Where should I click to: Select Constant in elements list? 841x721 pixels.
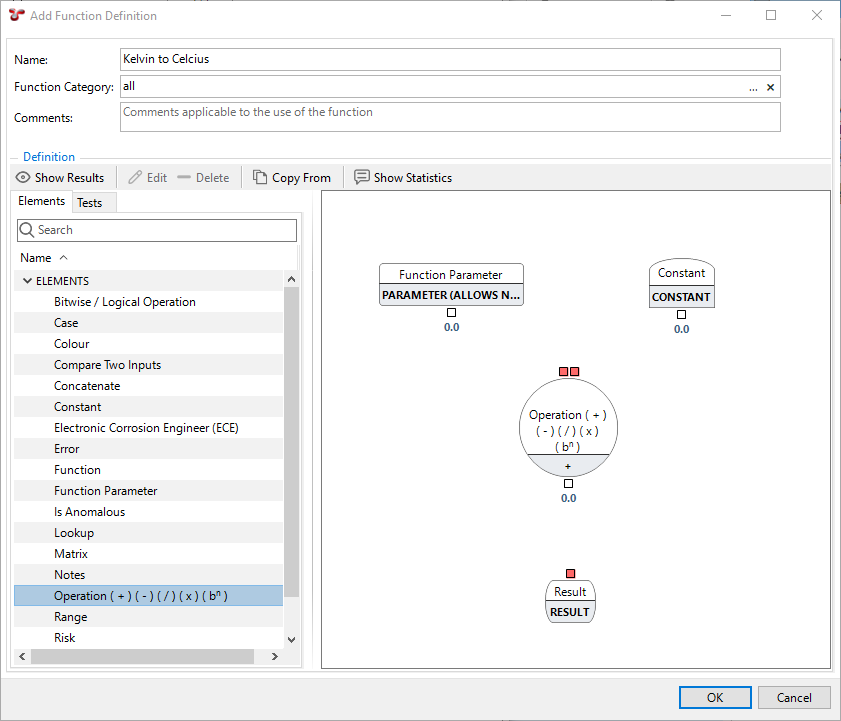149,407
